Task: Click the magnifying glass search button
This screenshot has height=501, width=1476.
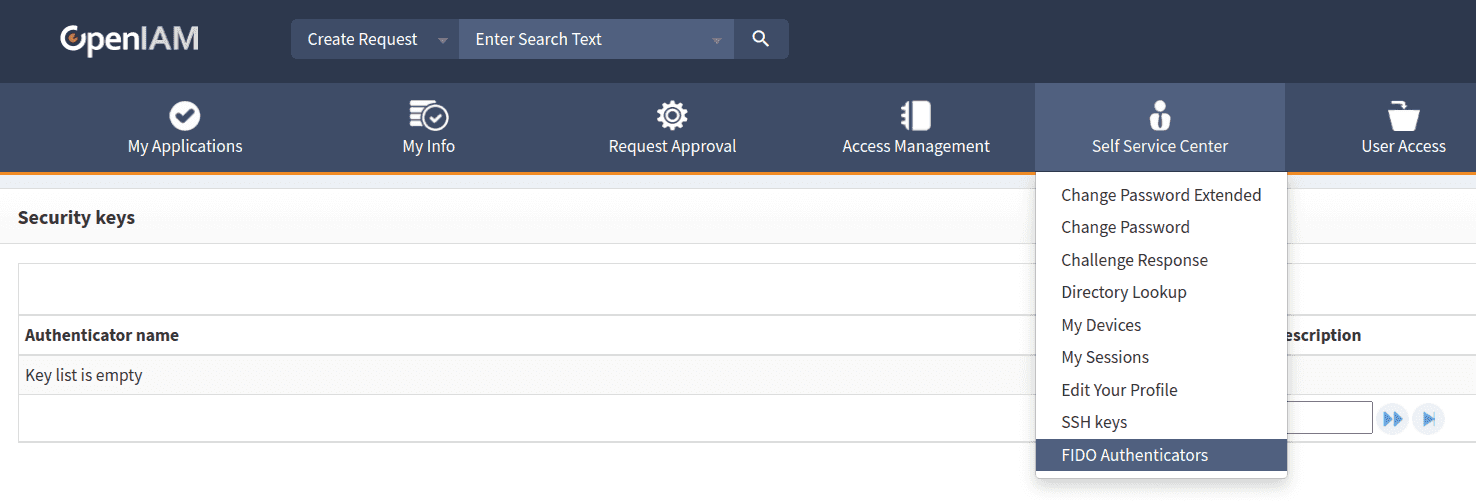Action: pos(761,39)
